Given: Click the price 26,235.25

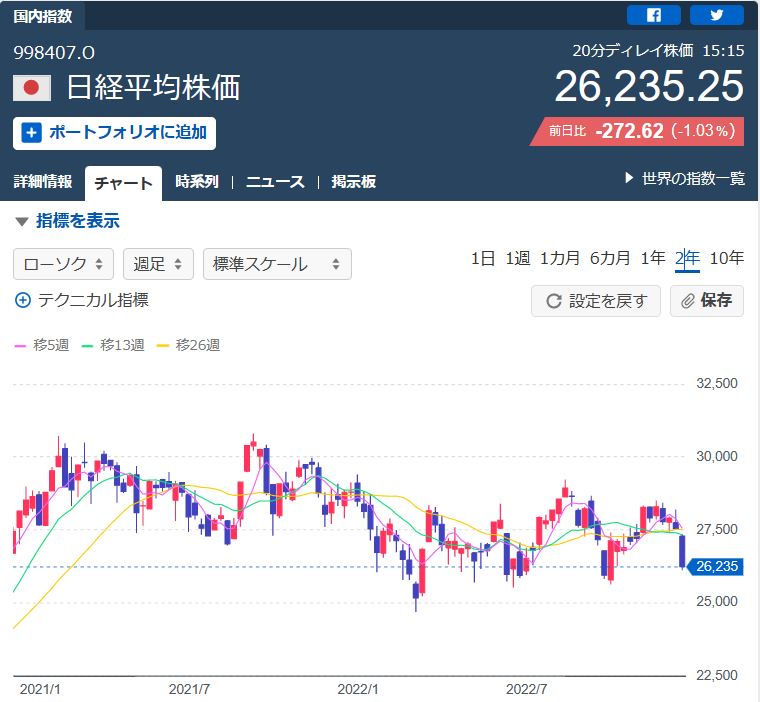Looking at the screenshot, I should coord(649,86).
